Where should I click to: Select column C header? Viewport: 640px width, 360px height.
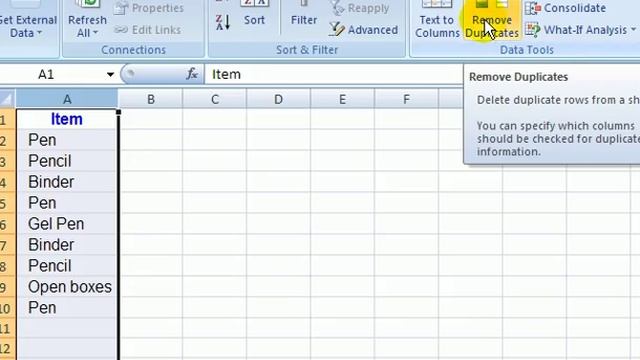tap(215, 99)
